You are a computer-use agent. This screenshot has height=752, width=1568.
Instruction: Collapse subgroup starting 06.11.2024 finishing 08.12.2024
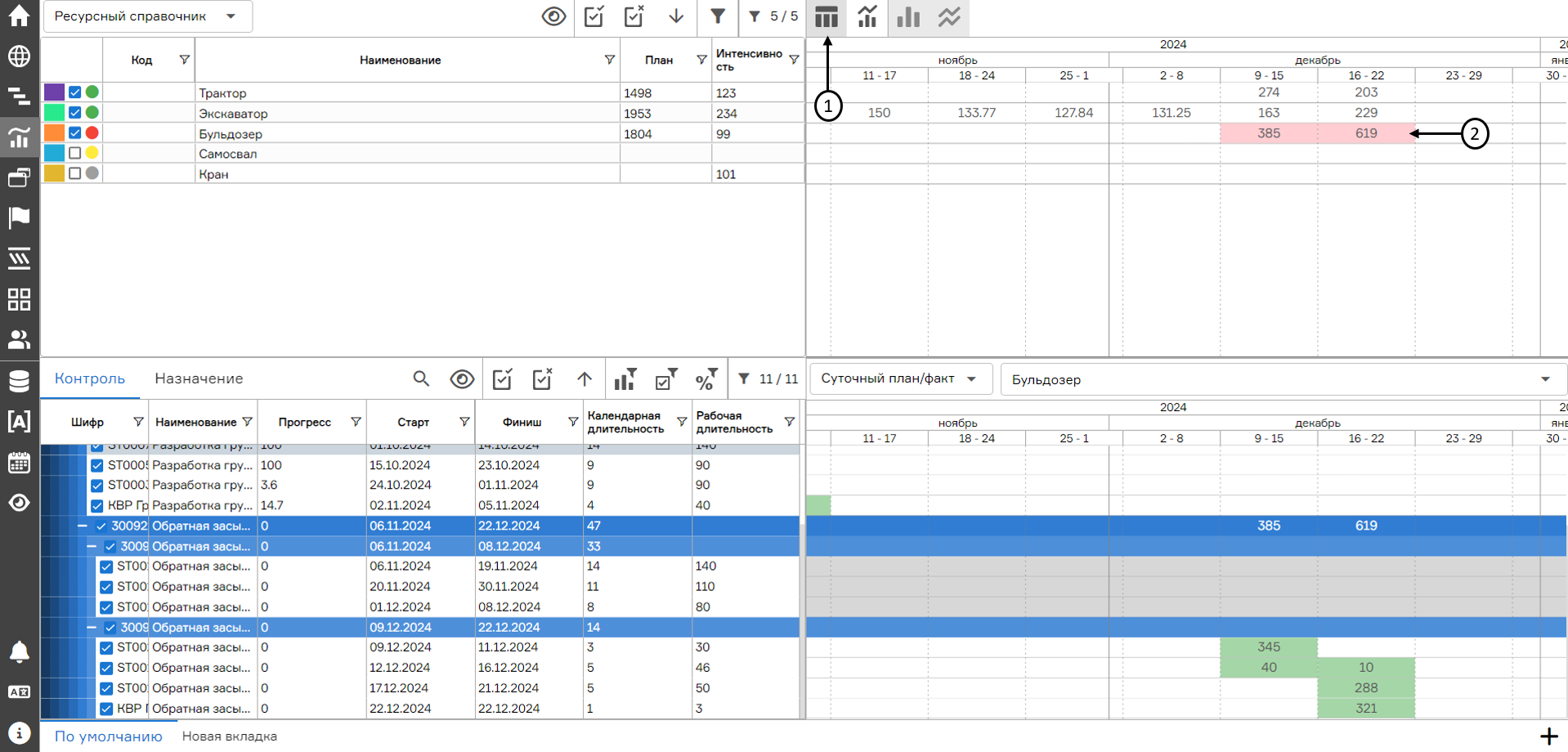pyautogui.click(x=92, y=546)
